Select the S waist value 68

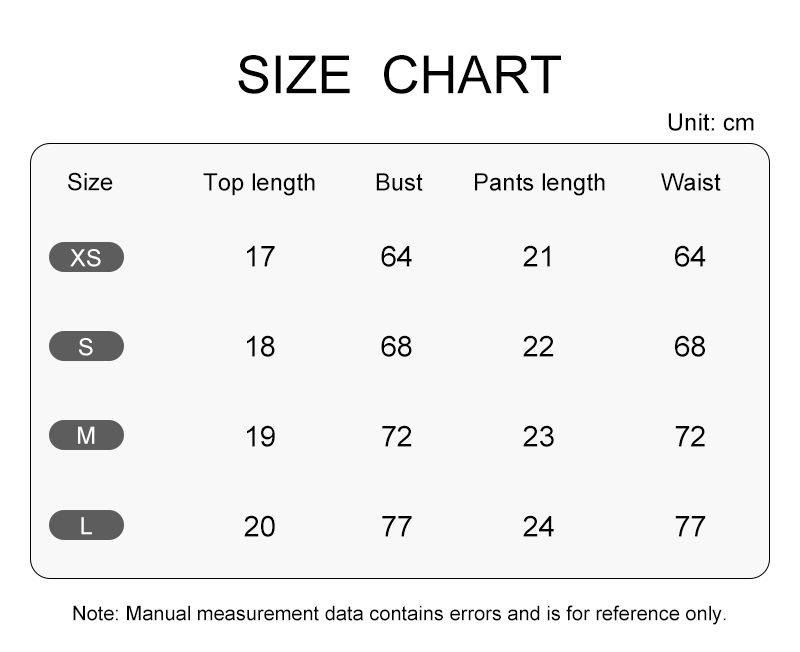[690, 347]
